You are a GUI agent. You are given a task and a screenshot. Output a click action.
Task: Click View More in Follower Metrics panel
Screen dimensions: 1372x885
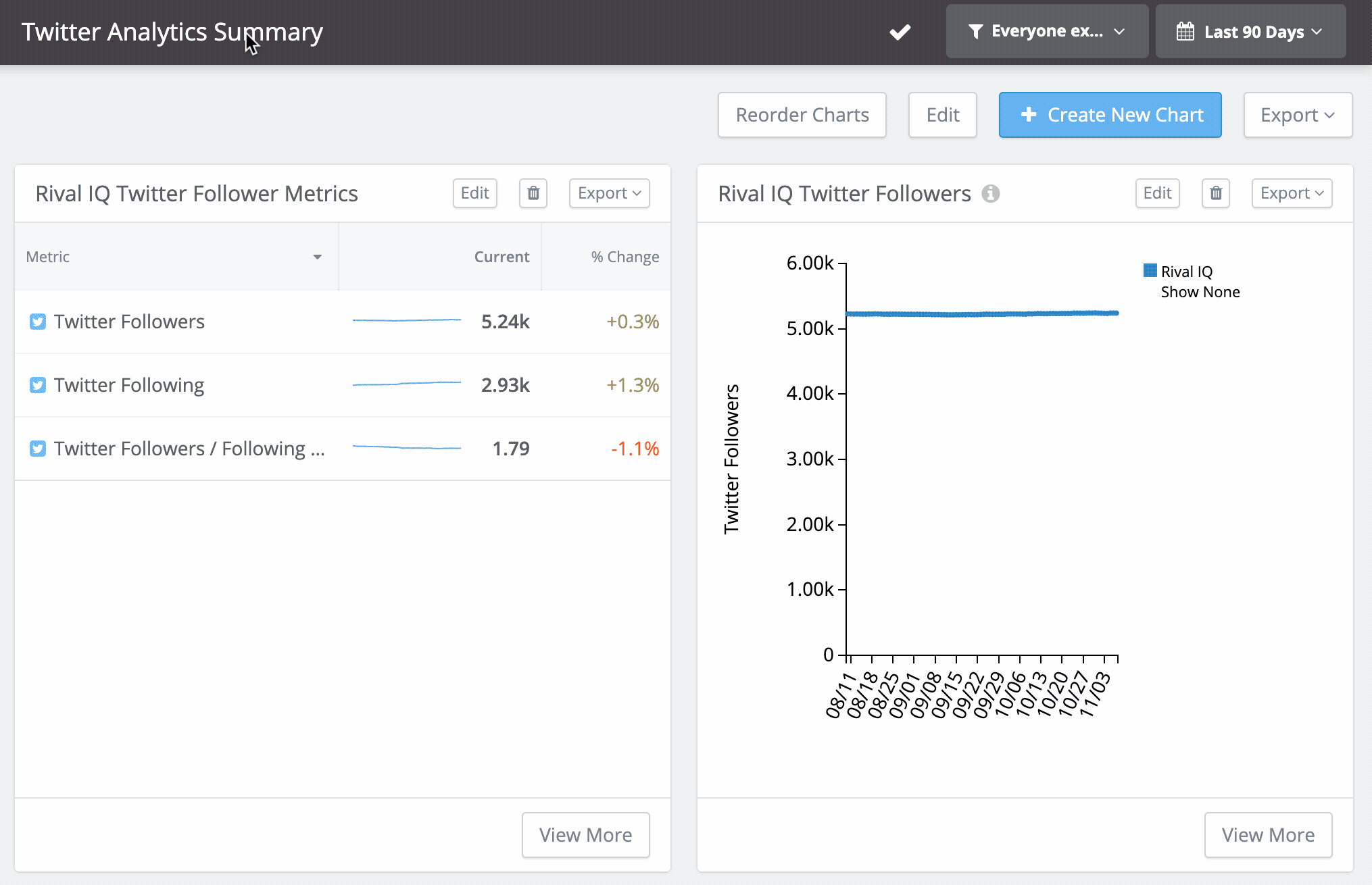(586, 835)
